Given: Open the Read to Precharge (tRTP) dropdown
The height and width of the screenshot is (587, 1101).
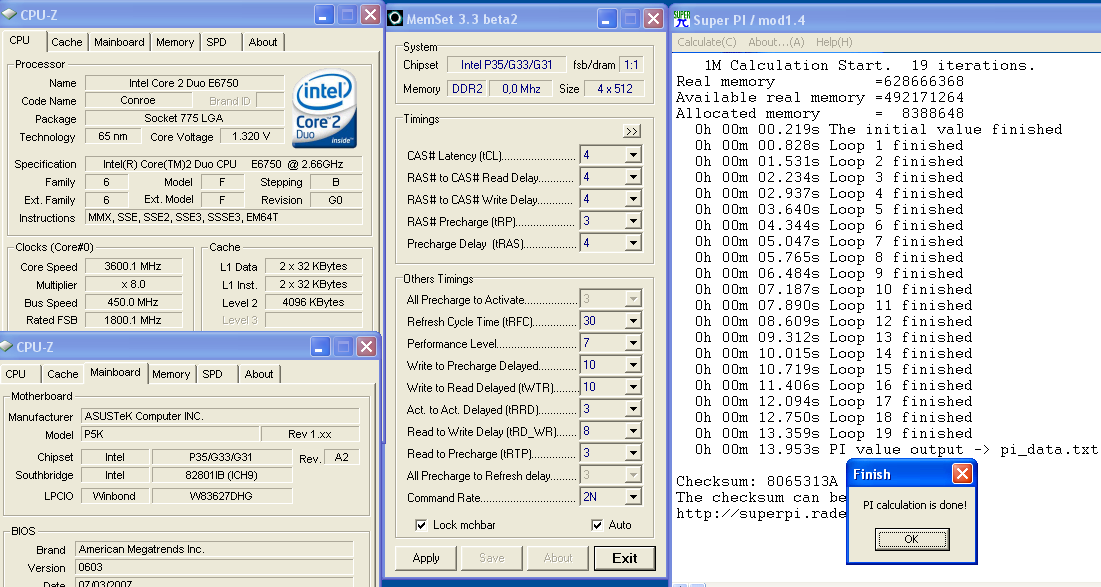Looking at the screenshot, I should 633,453.
